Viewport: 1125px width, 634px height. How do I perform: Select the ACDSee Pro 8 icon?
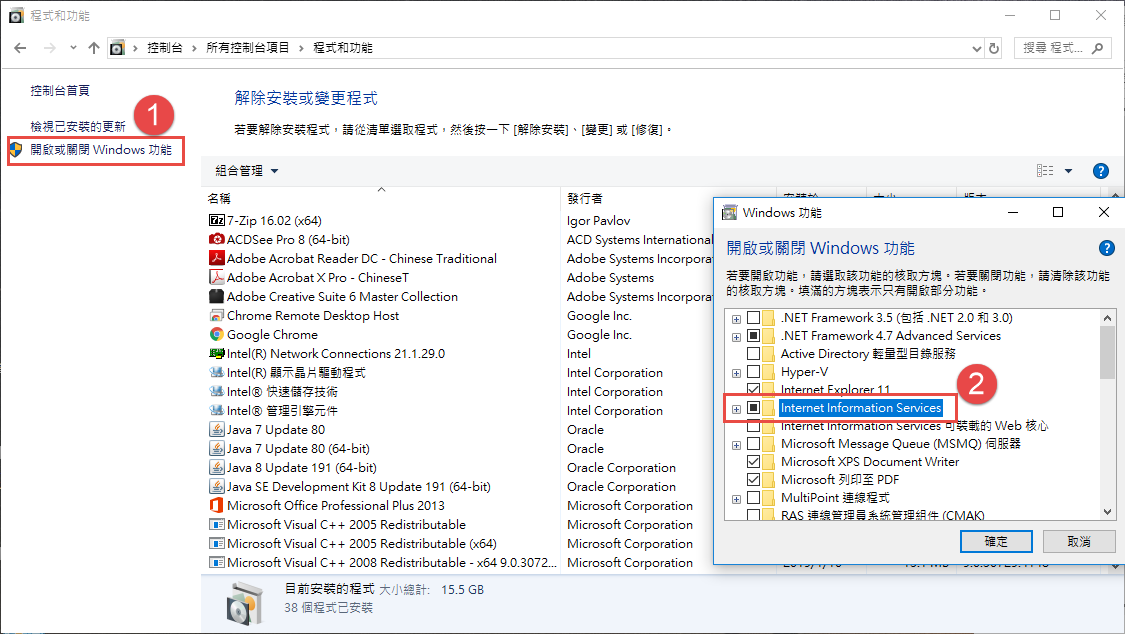[x=216, y=239]
